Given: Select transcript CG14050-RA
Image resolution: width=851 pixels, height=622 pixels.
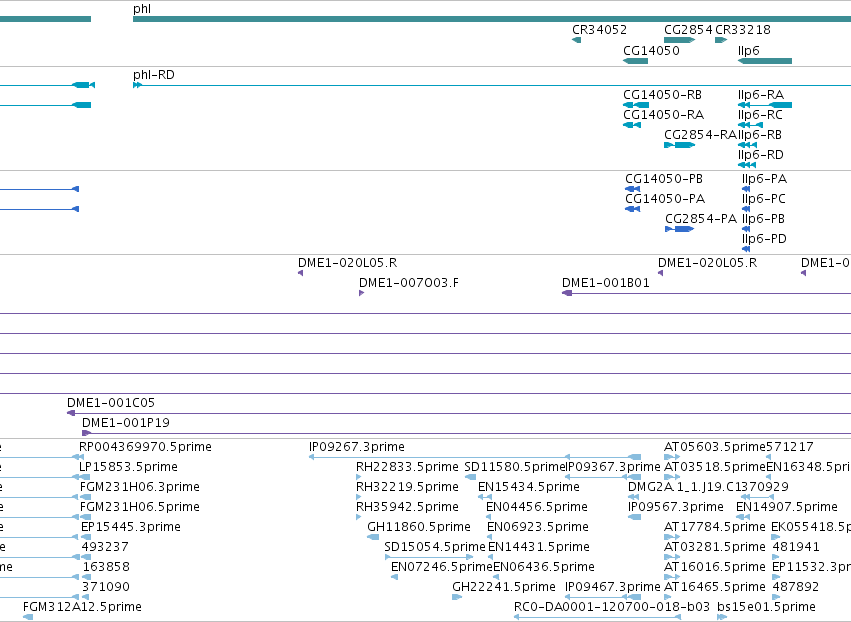Looking at the screenshot, I should [x=663, y=115].
